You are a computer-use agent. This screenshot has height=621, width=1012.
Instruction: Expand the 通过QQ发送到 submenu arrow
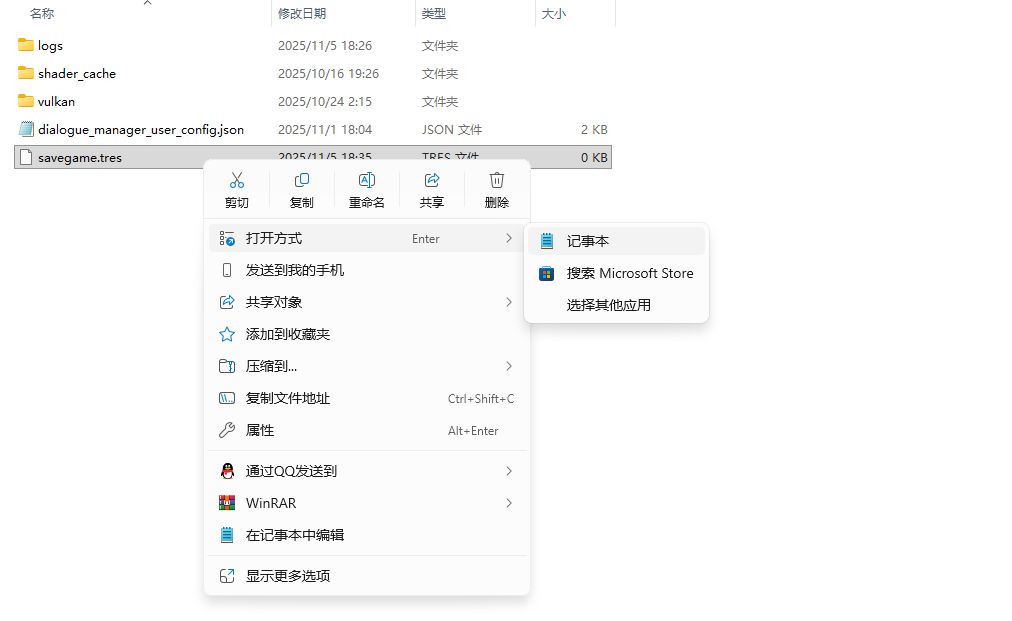[509, 471]
